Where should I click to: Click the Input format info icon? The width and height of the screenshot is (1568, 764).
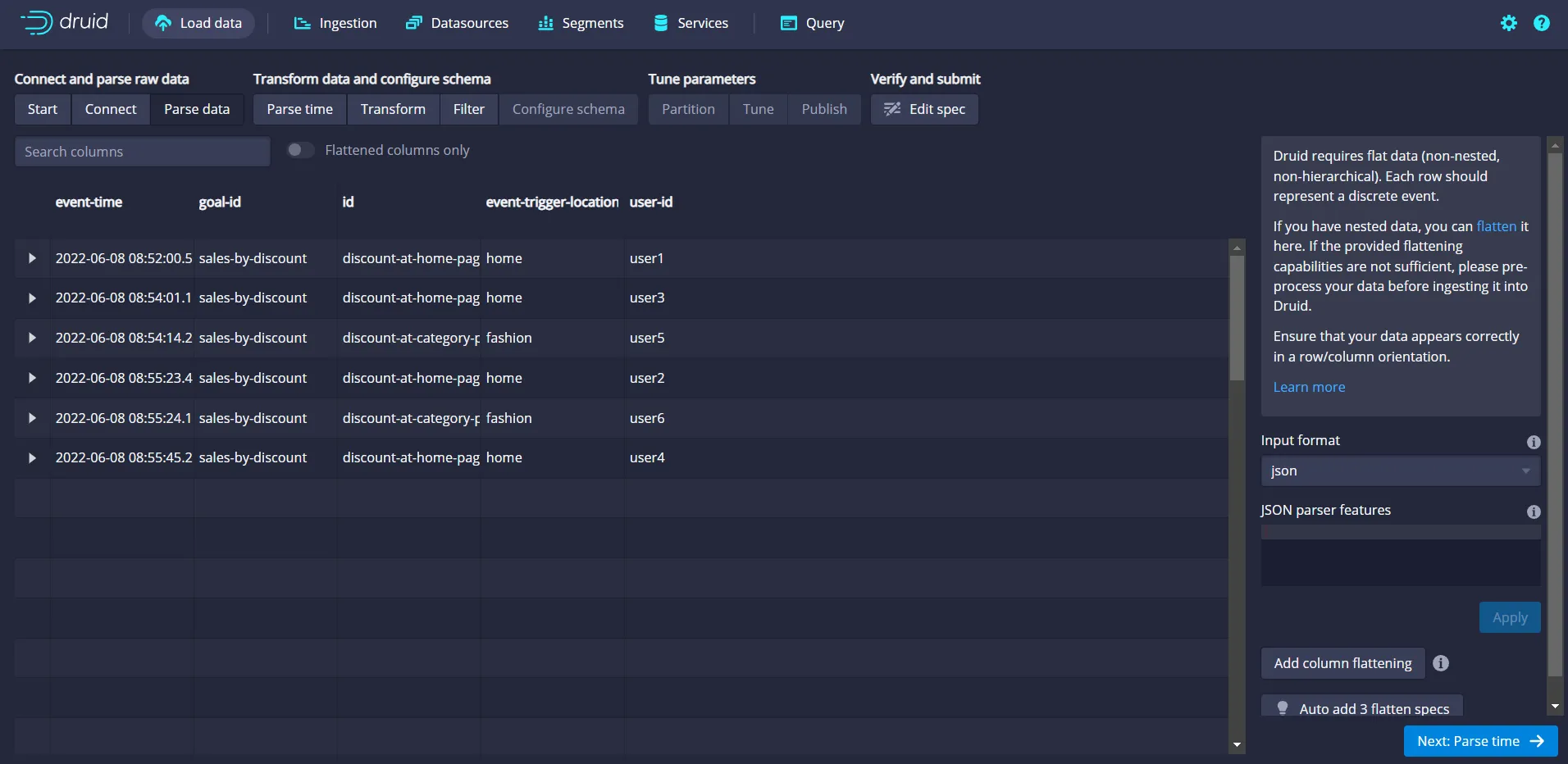click(1533, 441)
